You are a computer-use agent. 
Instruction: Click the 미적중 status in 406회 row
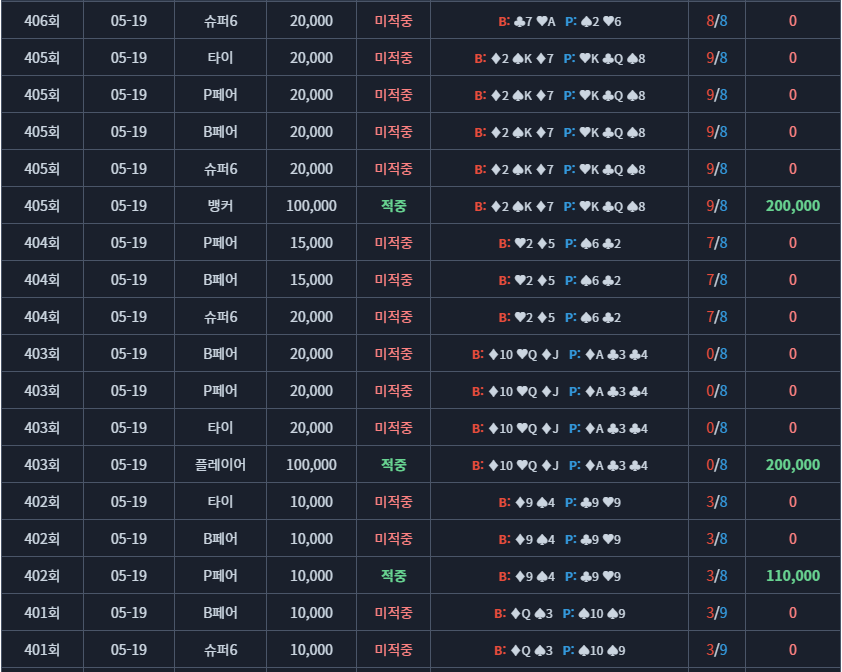tap(393, 21)
